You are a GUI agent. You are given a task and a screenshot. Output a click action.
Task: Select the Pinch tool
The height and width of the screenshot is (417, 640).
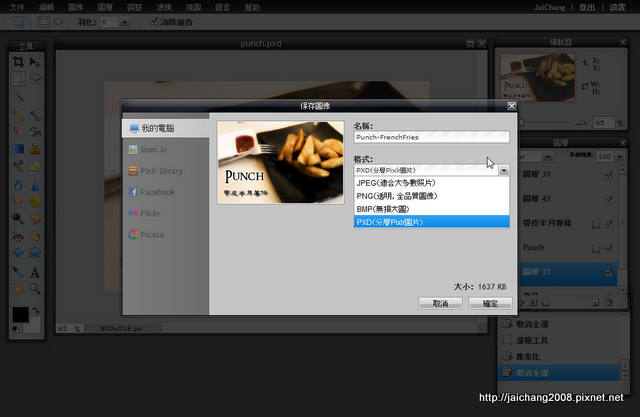[x=35, y=253]
